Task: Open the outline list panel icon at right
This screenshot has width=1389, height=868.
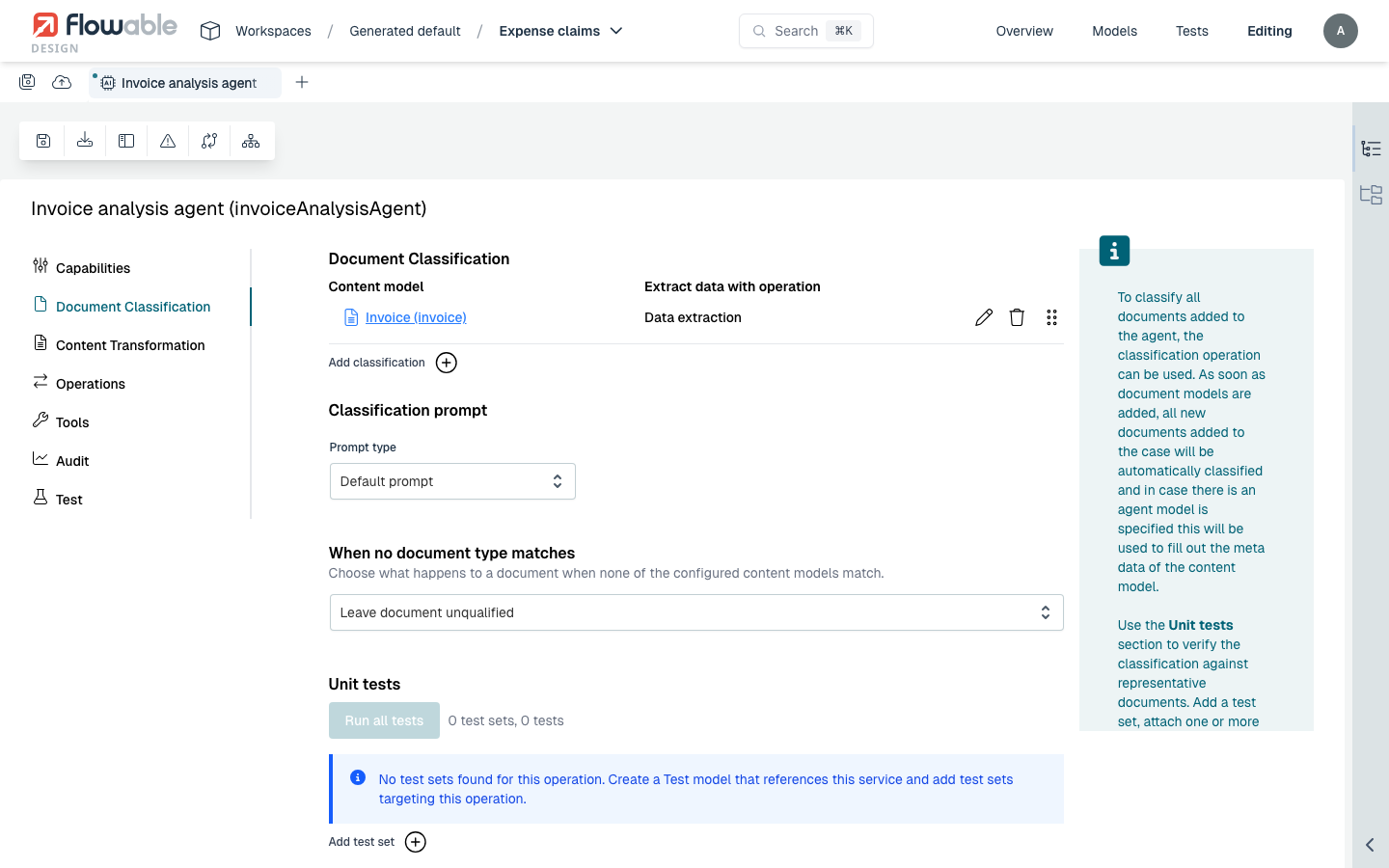Action: pyautogui.click(x=1371, y=149)
